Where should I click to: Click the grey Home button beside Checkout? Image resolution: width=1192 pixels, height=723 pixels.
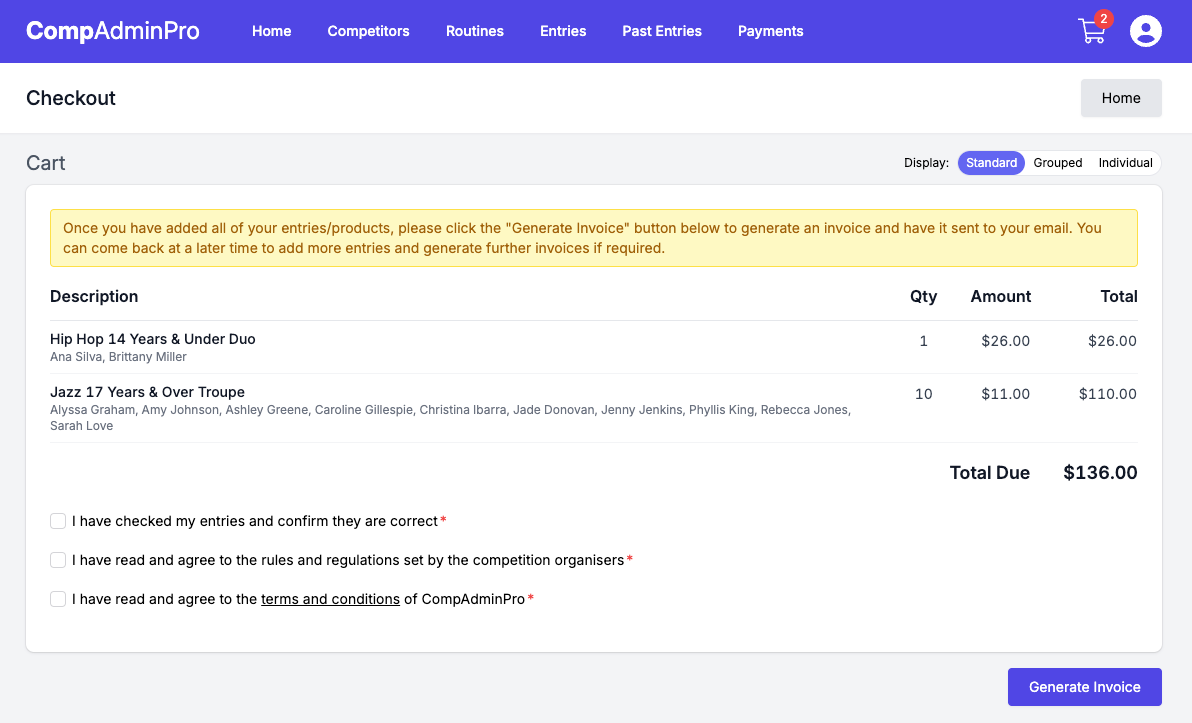(1121, 98)
